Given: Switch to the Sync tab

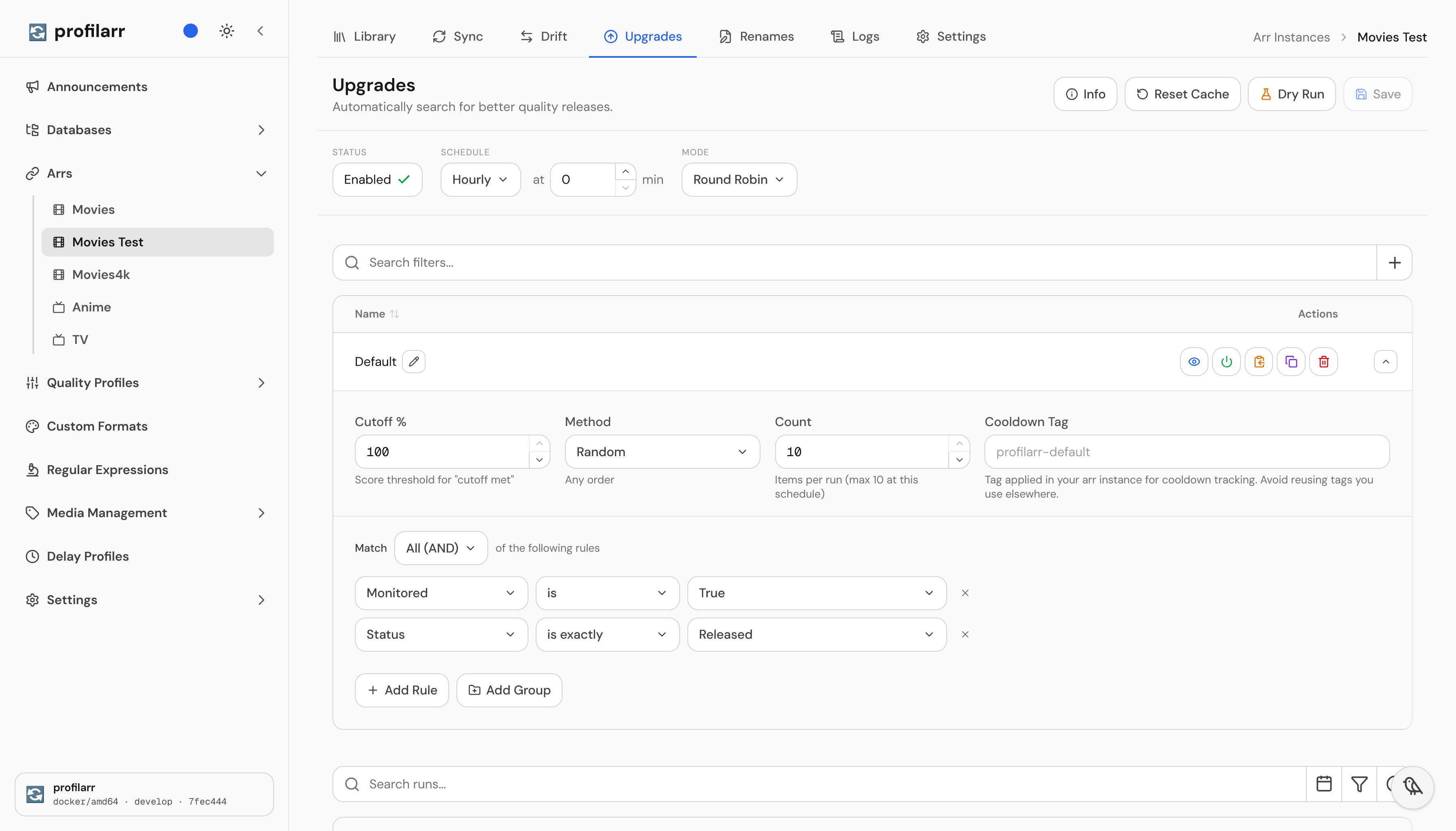Looking at the screenshot, I should (458, 37).
